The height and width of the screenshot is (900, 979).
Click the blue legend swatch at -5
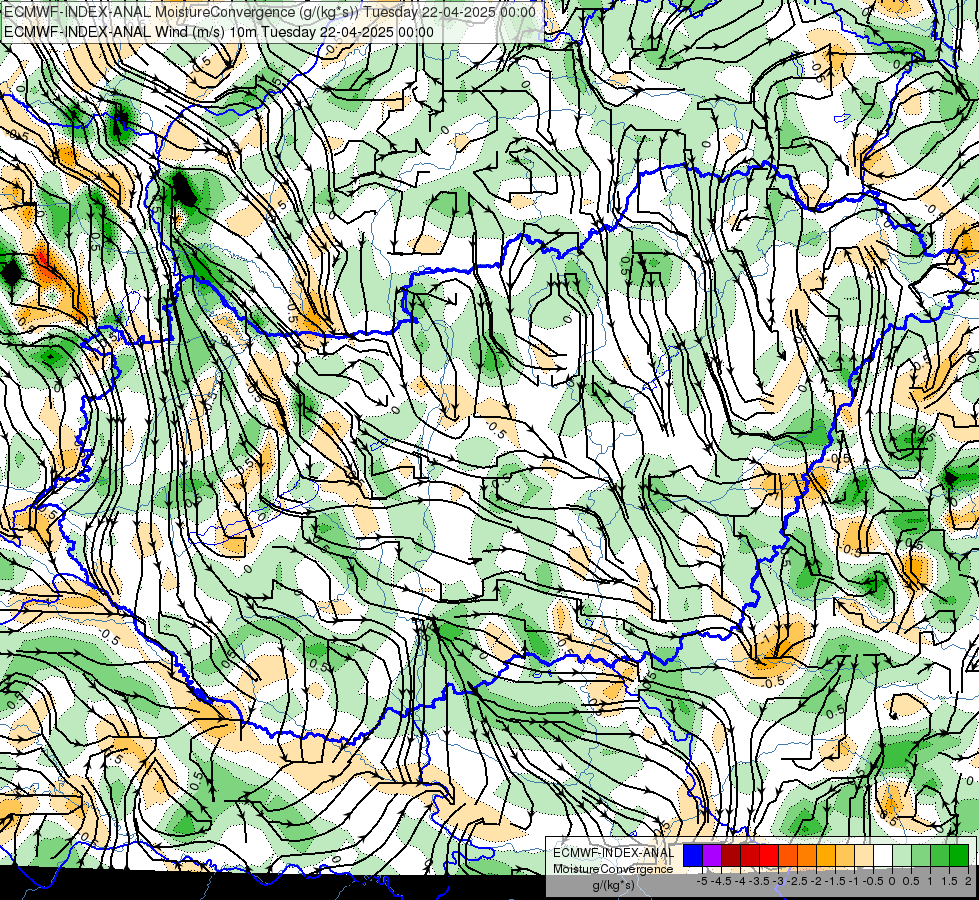[693, 856]
